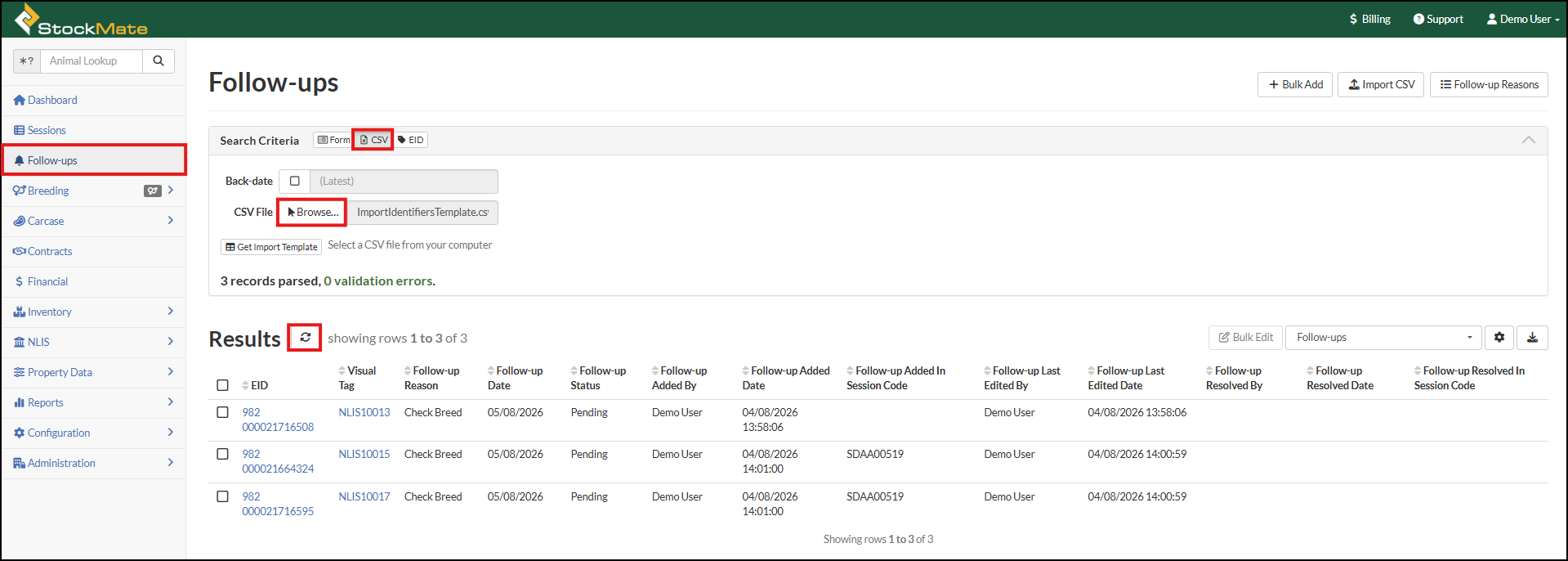Open Follow-up Reasons list
The image size is (1568, 561).
(1489, 84)
